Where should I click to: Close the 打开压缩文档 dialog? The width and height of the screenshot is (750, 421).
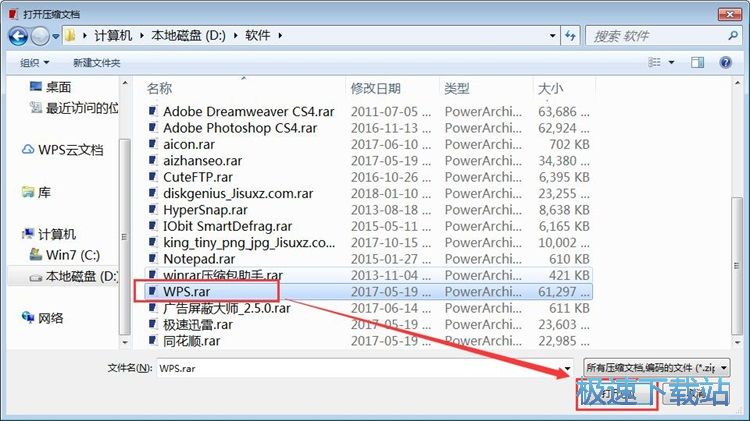[730, 14]
